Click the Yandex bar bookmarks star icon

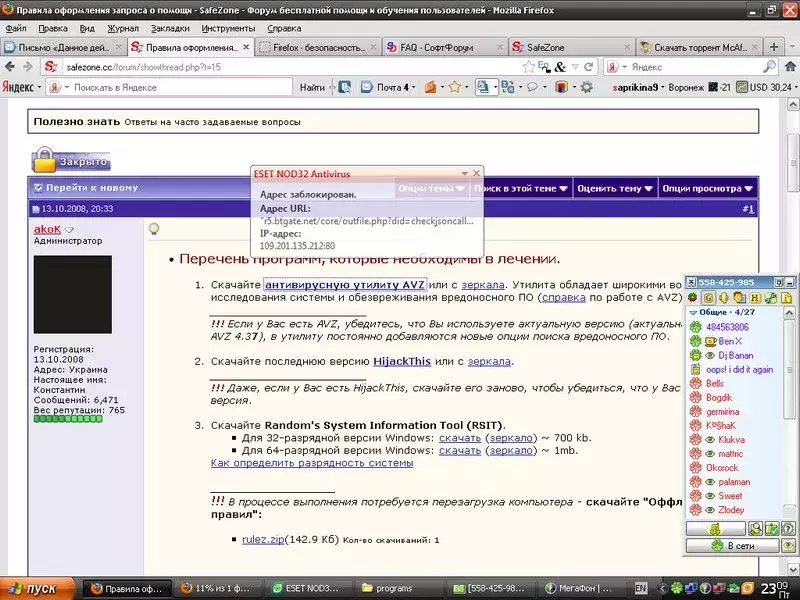pos(455,87)
